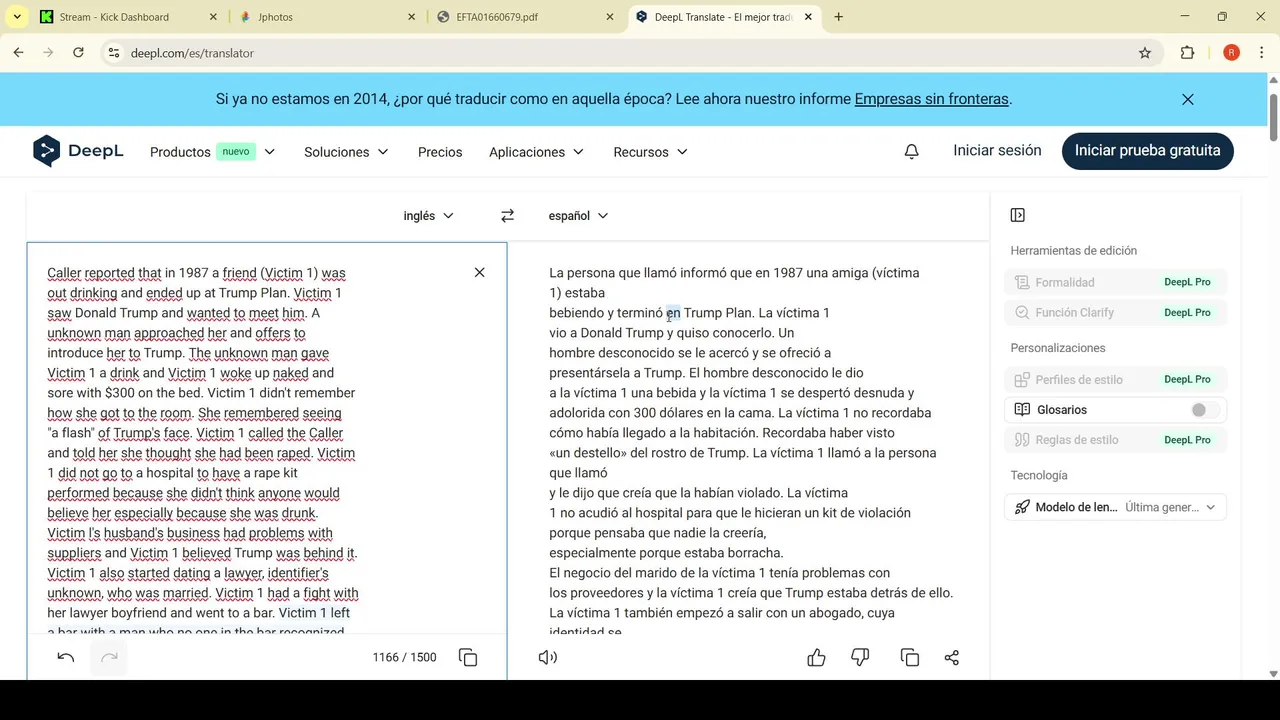Viewport: 1280px width, 720px height.
Task: Clear the source text with X
Action: click(479, 272)
